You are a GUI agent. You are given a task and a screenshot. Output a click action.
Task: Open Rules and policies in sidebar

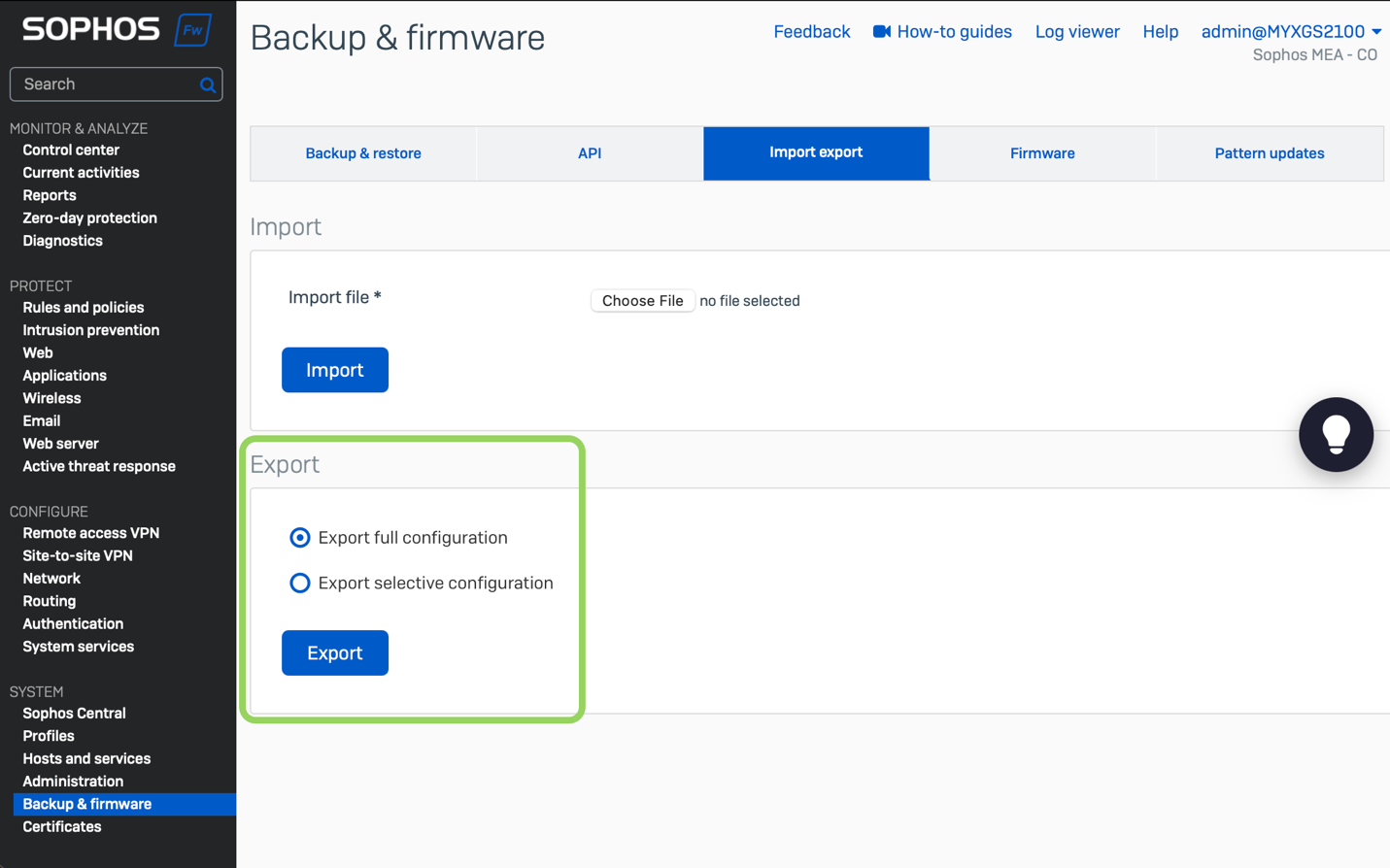(x=84, y=308)
